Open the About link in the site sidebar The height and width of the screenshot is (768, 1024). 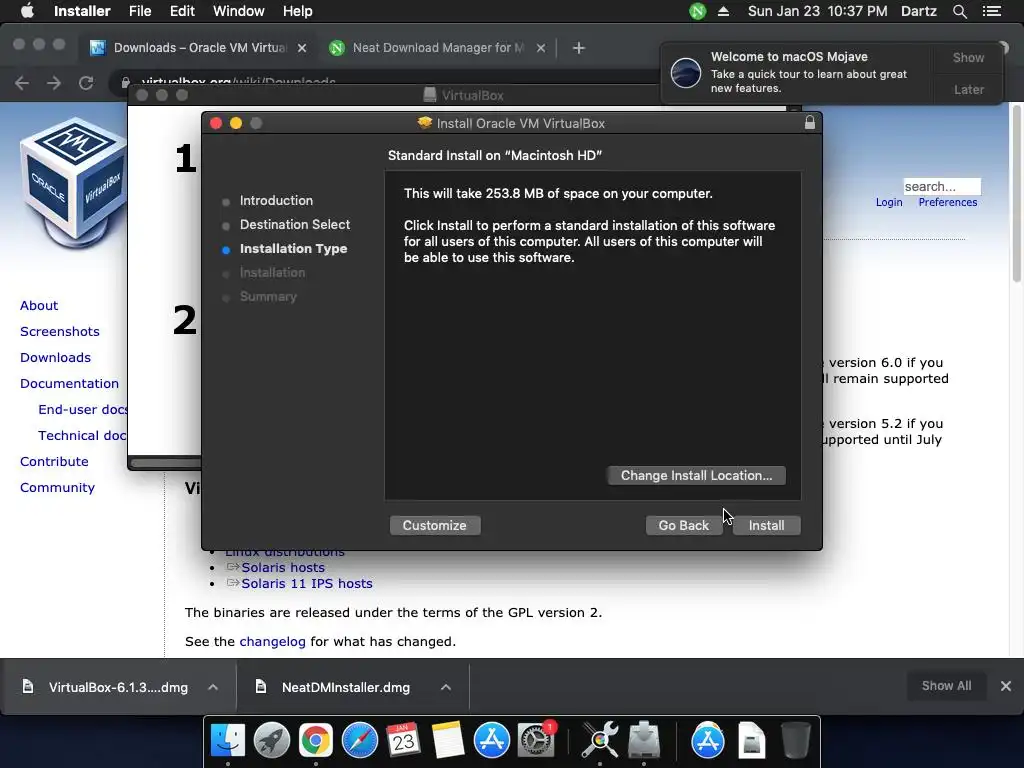coord(39,306)
